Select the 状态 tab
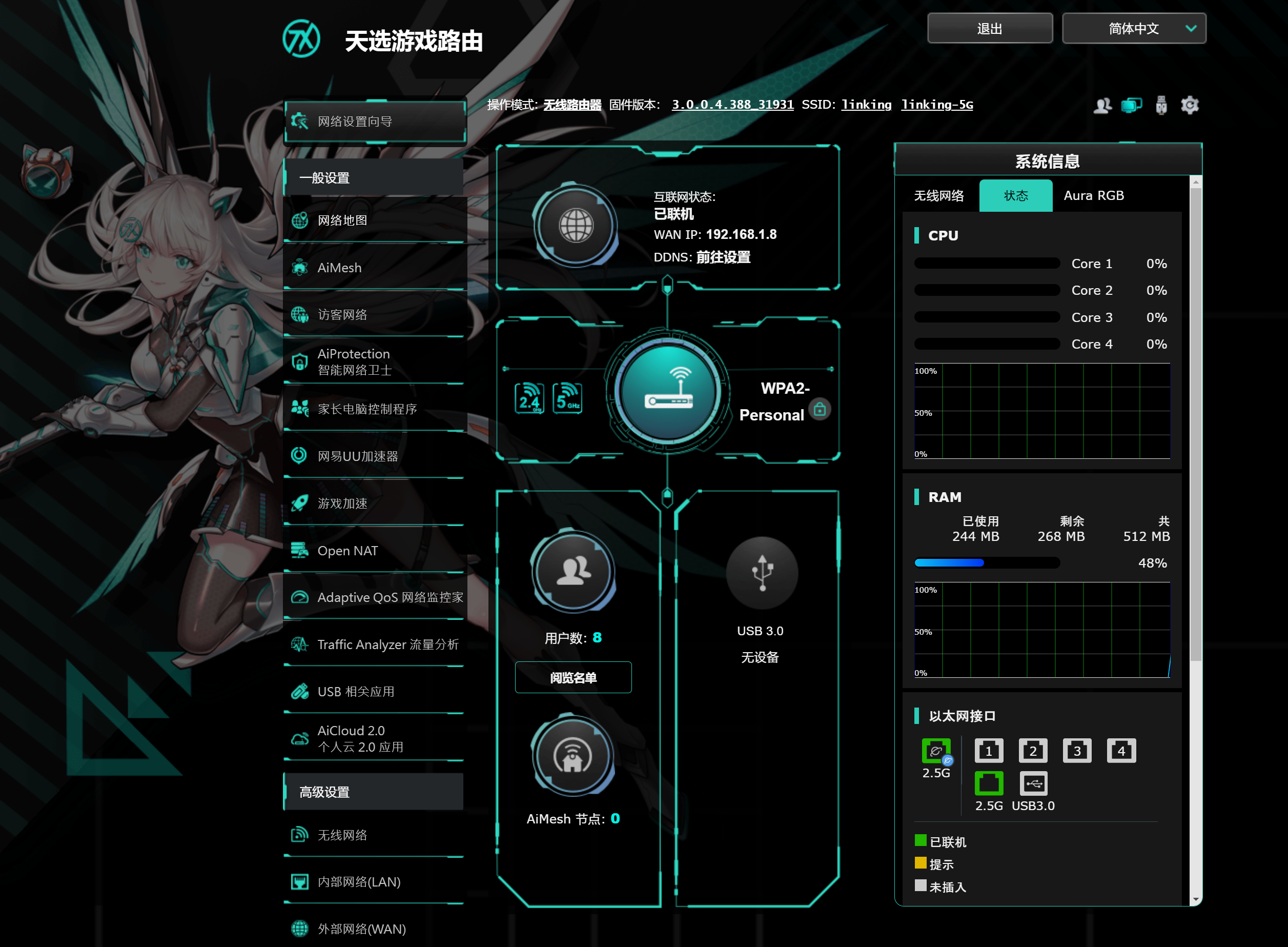The width and height of the screenshot is (1288, 947). pyautogui.click(x=1016, y=196)
